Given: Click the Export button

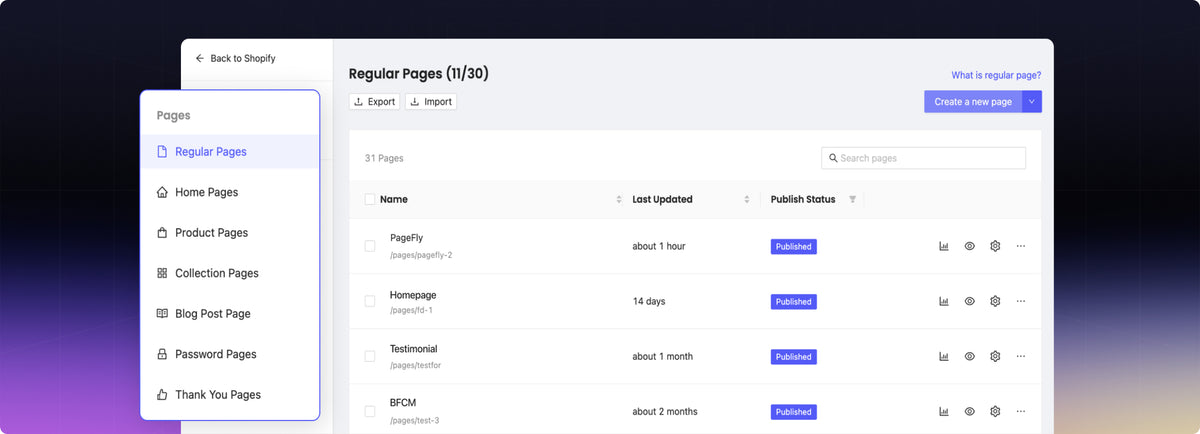Looking at the screenshot, I should (375, 102).
